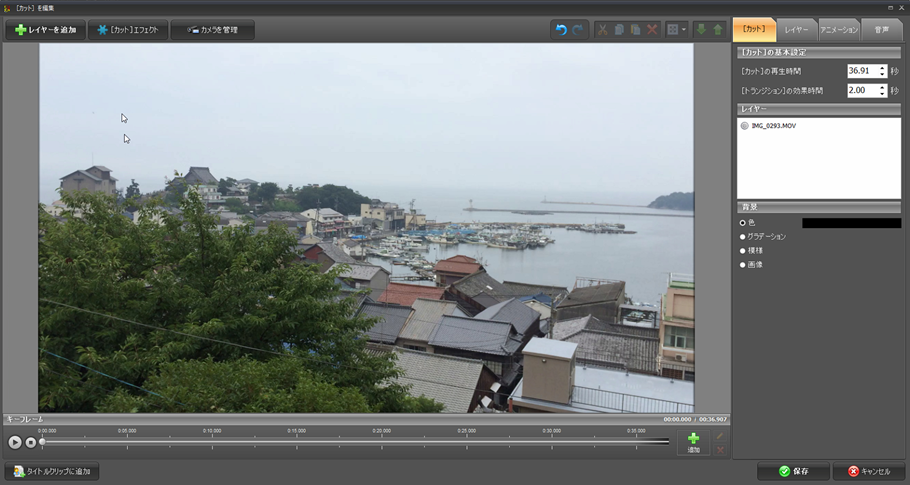
Task: Click the undo arrow icon
Action: tap(561, 30)
